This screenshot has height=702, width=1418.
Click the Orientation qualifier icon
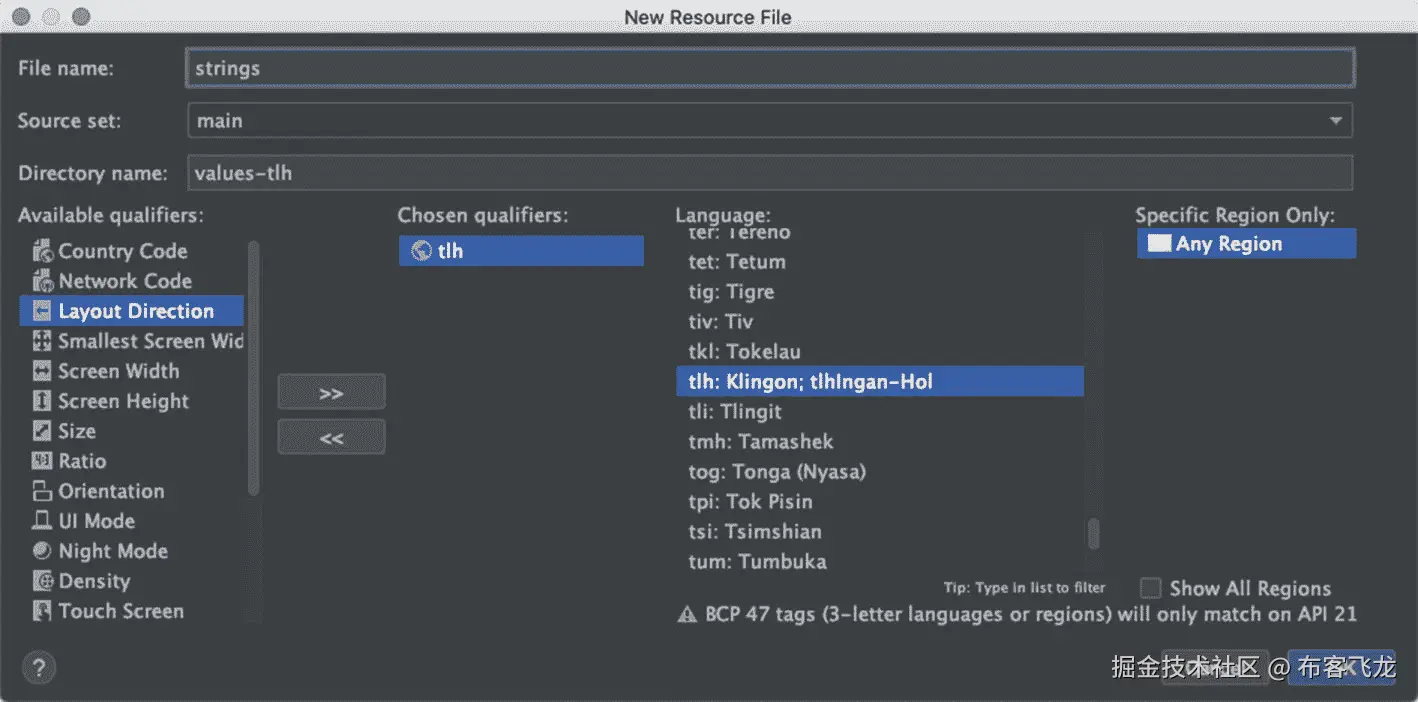pos(42,491)
